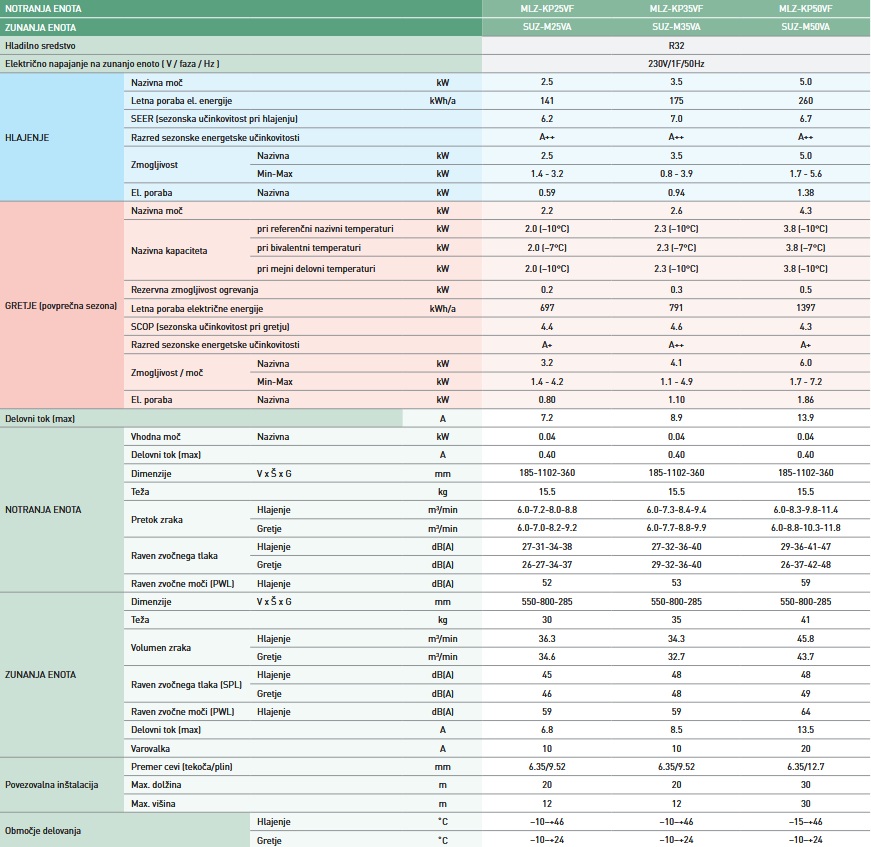Image resolution: width=871 pixels, height=847 pixels.
Task: Click the HLAJENJE section label
Action: (x=28, y=137)
